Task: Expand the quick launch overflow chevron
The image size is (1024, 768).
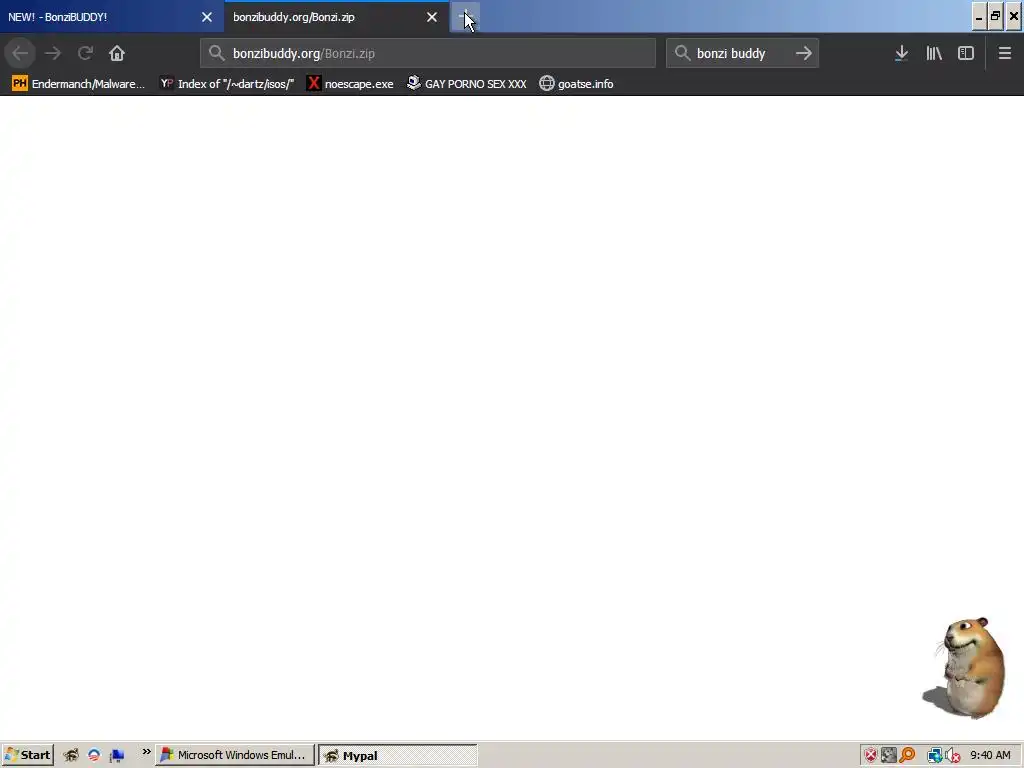Action: point(146,752)
